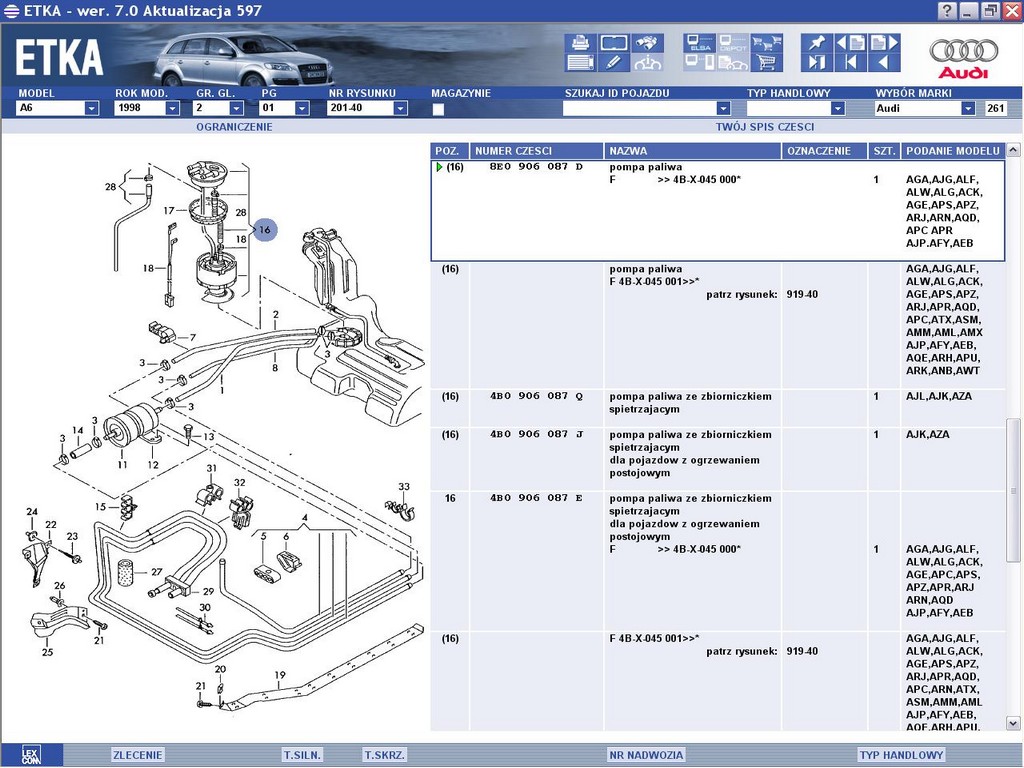Image resolution: width=1024 pixels, height=768 pixels.
Task: Click the exit door arrow icon
Action: pyautogui.click(x=816, y=63)
